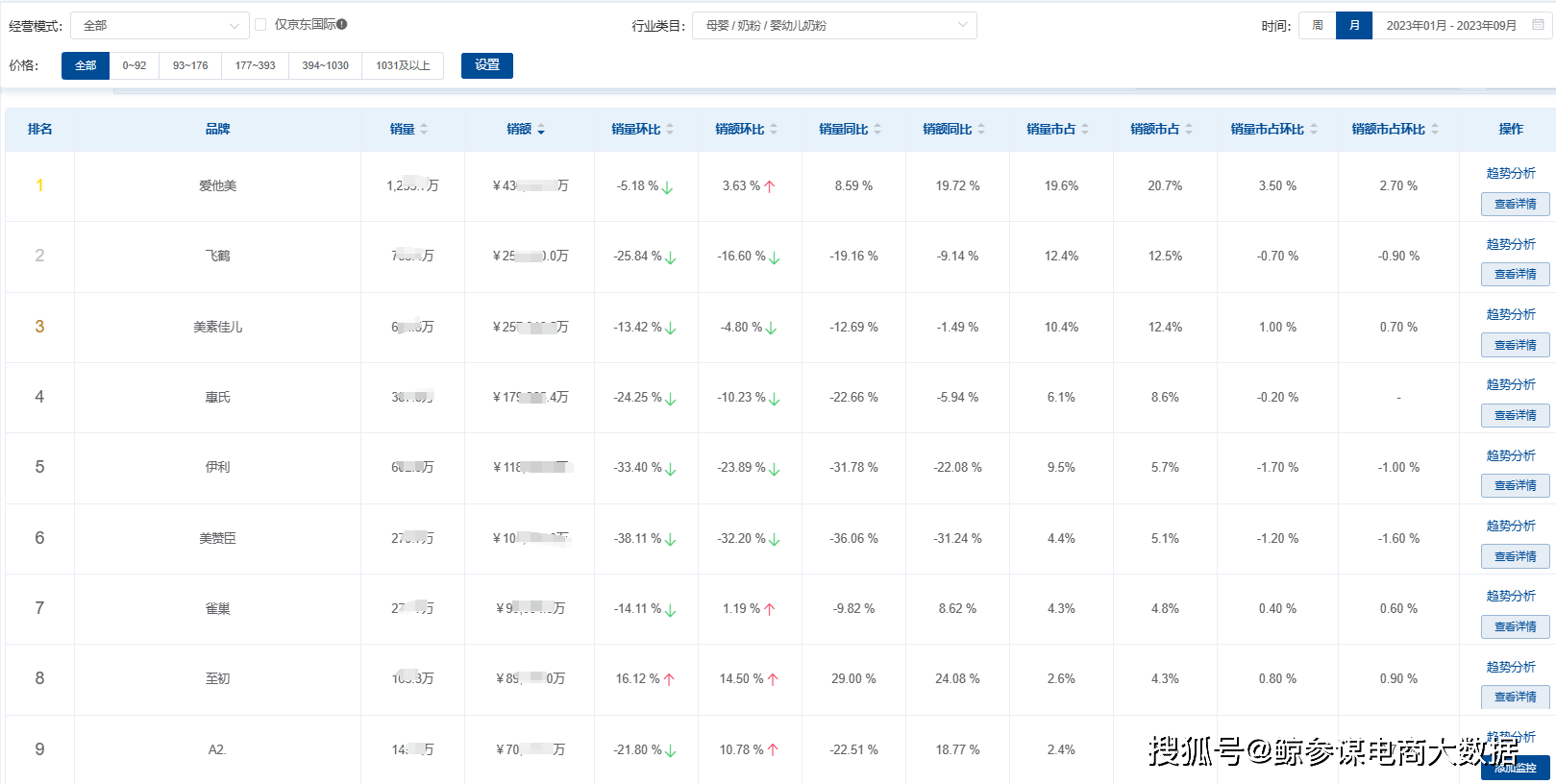
Task: Click 查看详情 for 爱他美
Action: pos(1516,204)
